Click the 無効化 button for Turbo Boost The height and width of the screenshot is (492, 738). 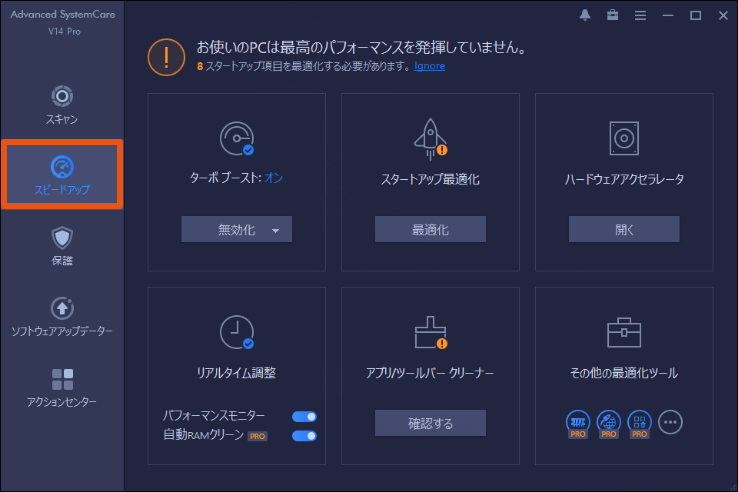click(236, 229)
